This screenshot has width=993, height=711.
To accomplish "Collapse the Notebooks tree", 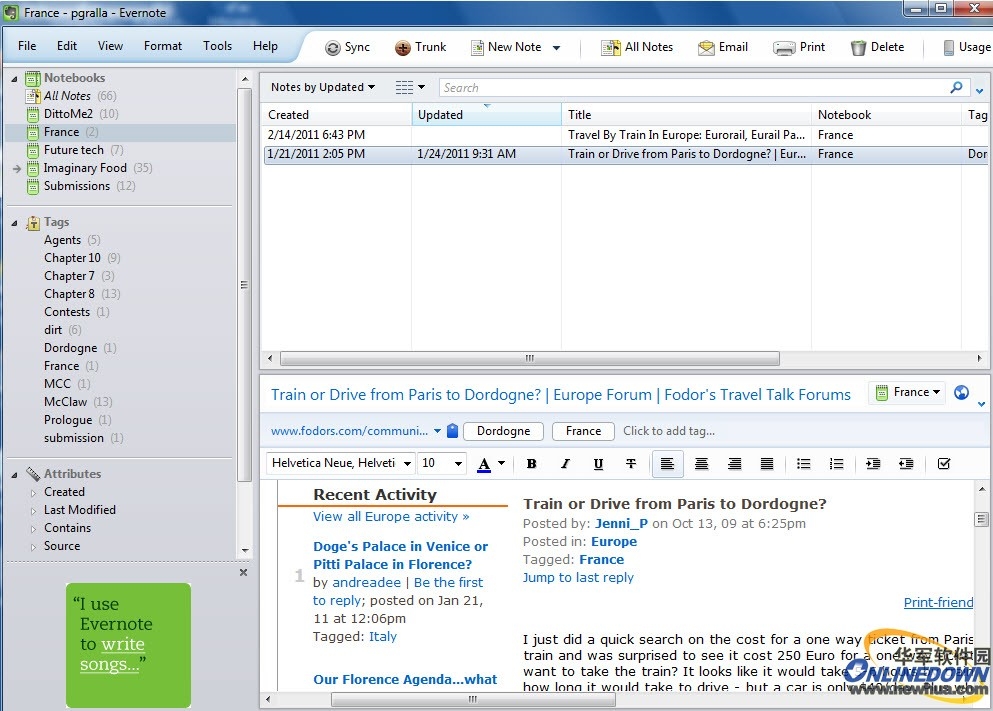I will [x=14, y=79].
